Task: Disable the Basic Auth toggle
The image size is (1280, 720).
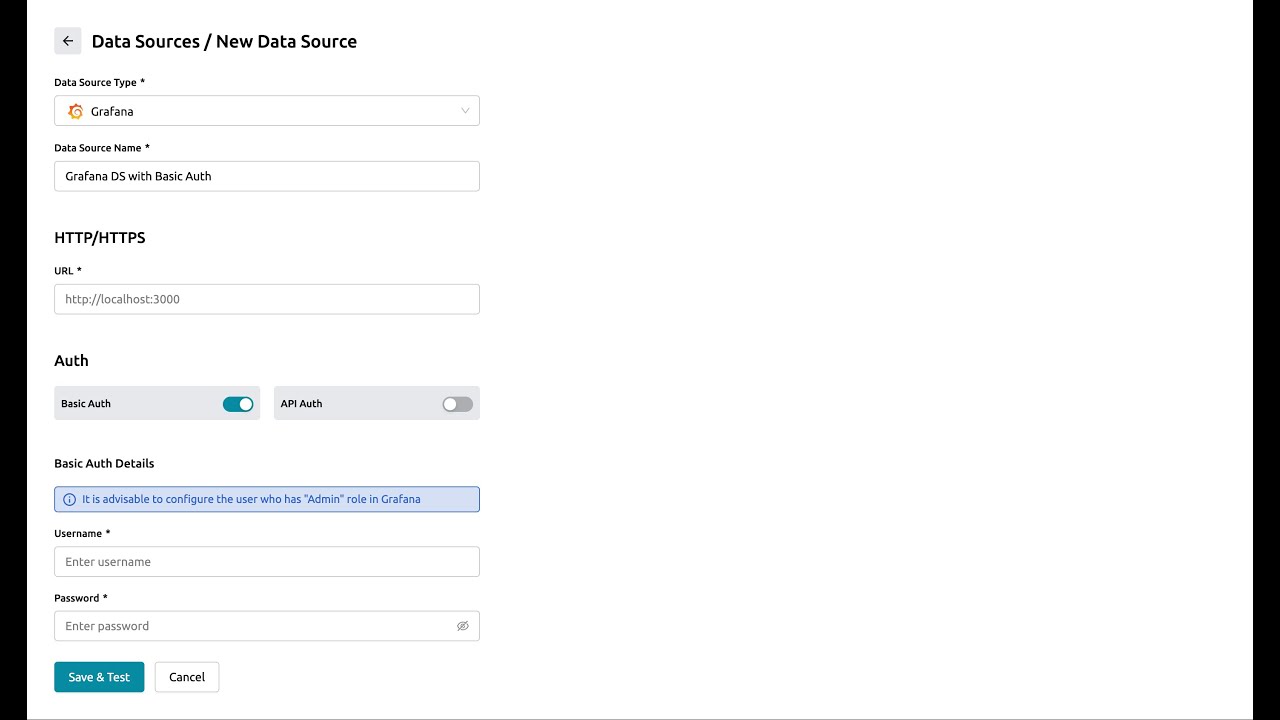Action: coord(238,404)
